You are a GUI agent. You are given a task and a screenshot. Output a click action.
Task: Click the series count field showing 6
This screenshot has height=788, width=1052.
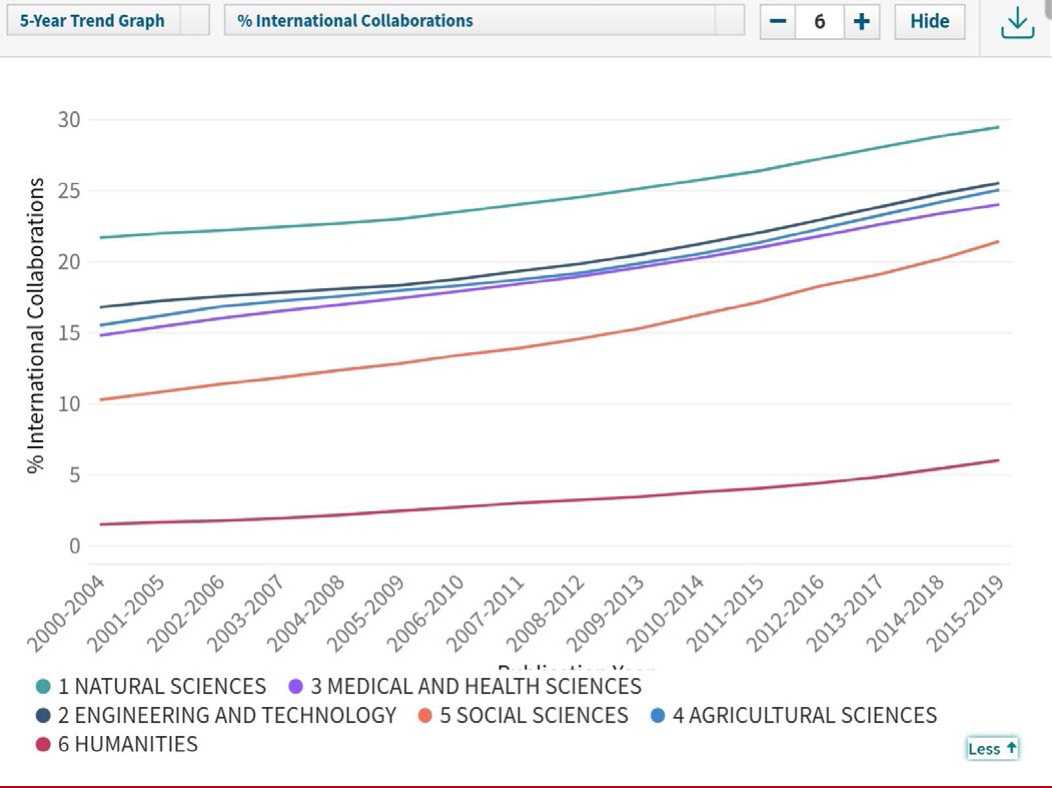819,21
